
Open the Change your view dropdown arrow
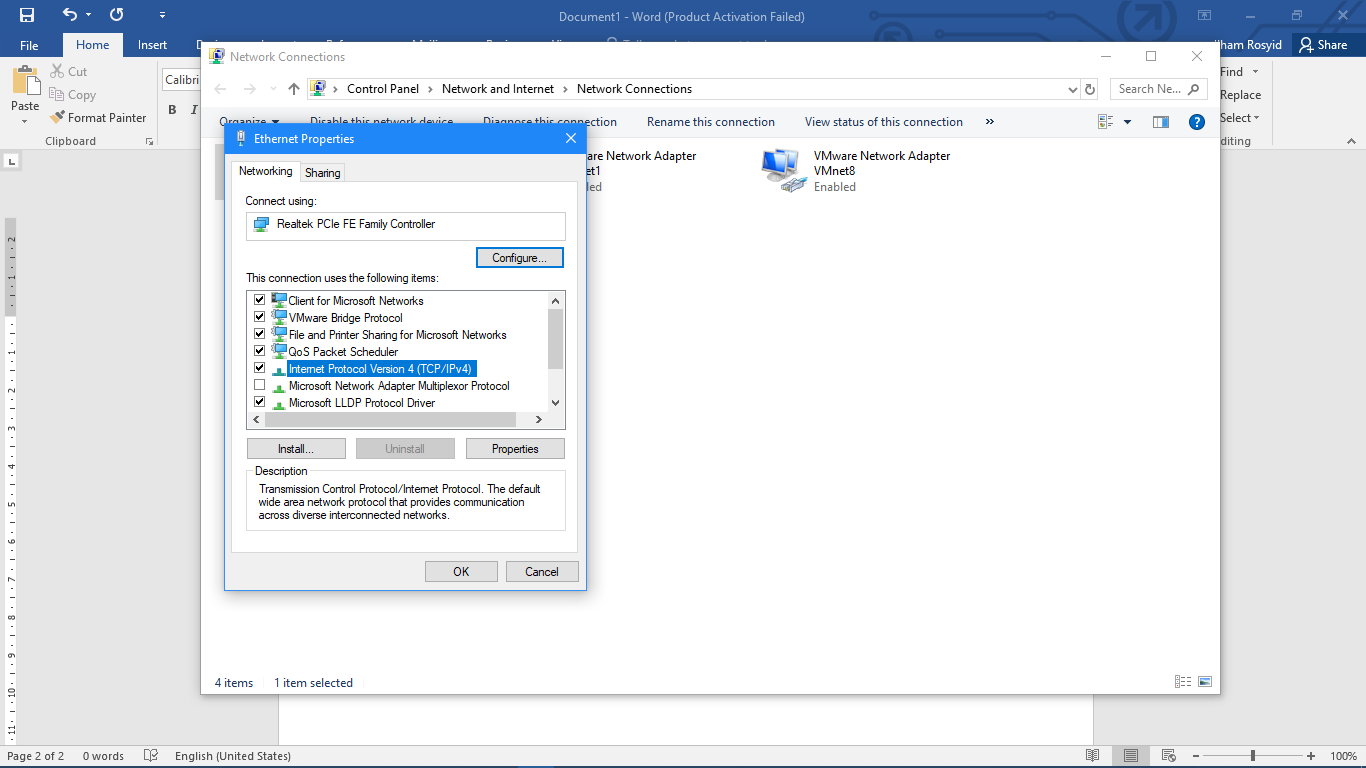(x=1128, y=122)
